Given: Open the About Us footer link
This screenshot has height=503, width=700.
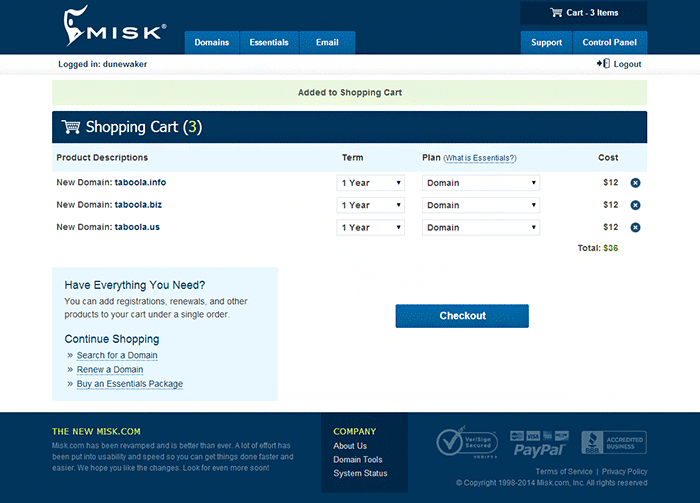Looking at the screenshot, I should [350, 446].
